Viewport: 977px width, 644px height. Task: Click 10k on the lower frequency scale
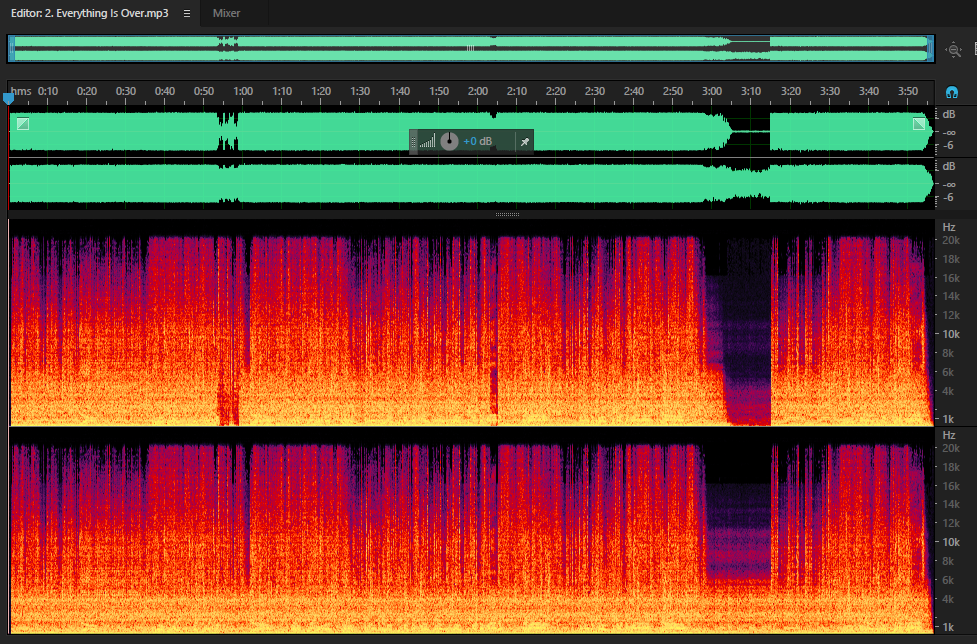coord(951,542)
